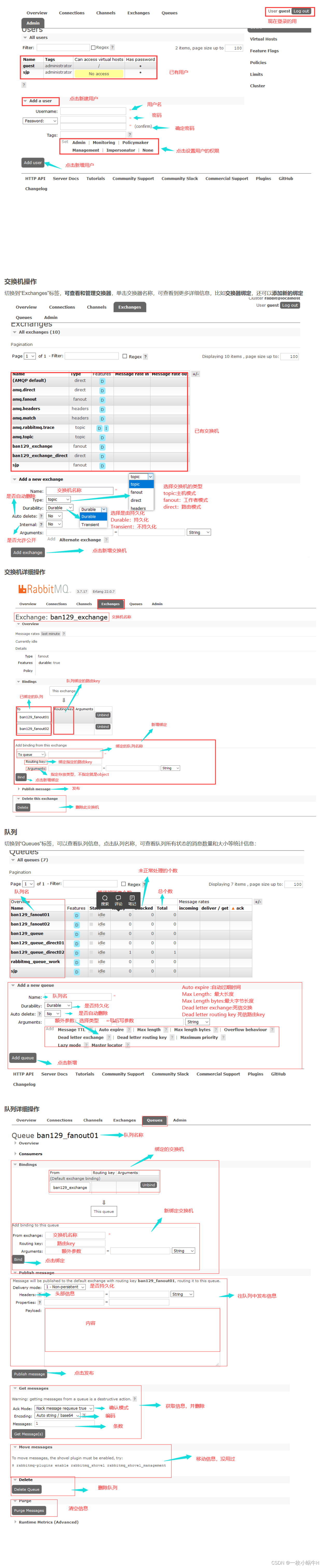Click the Delete Queue button
323x1568 pixels.
point(27,1489)
